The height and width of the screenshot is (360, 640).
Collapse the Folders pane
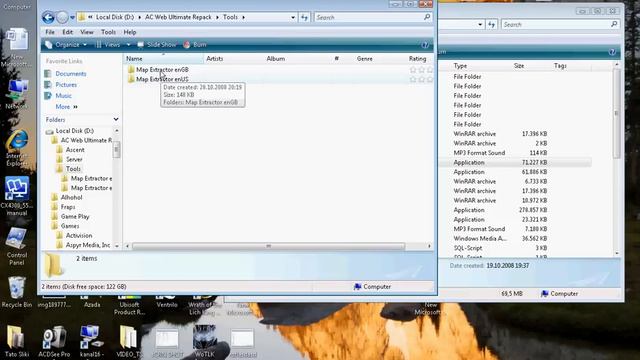(116, 119)
